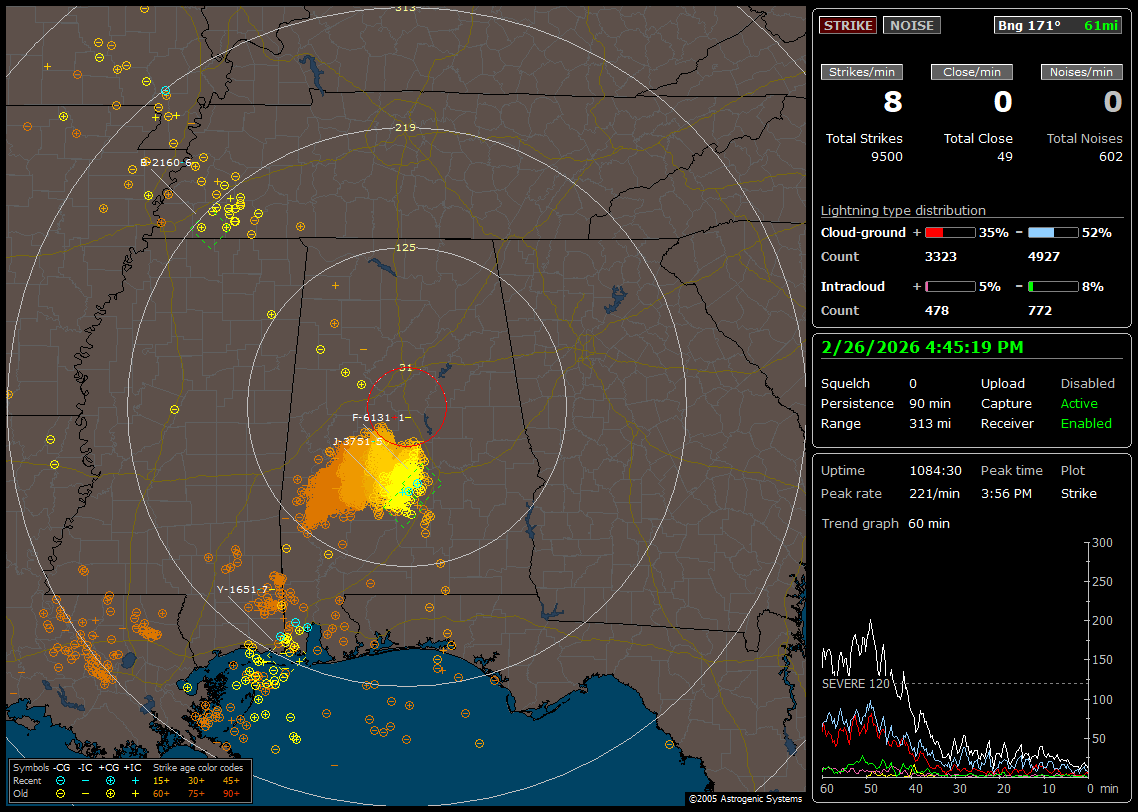Click the old +IC yellow plus symbol

click(134, 793)
